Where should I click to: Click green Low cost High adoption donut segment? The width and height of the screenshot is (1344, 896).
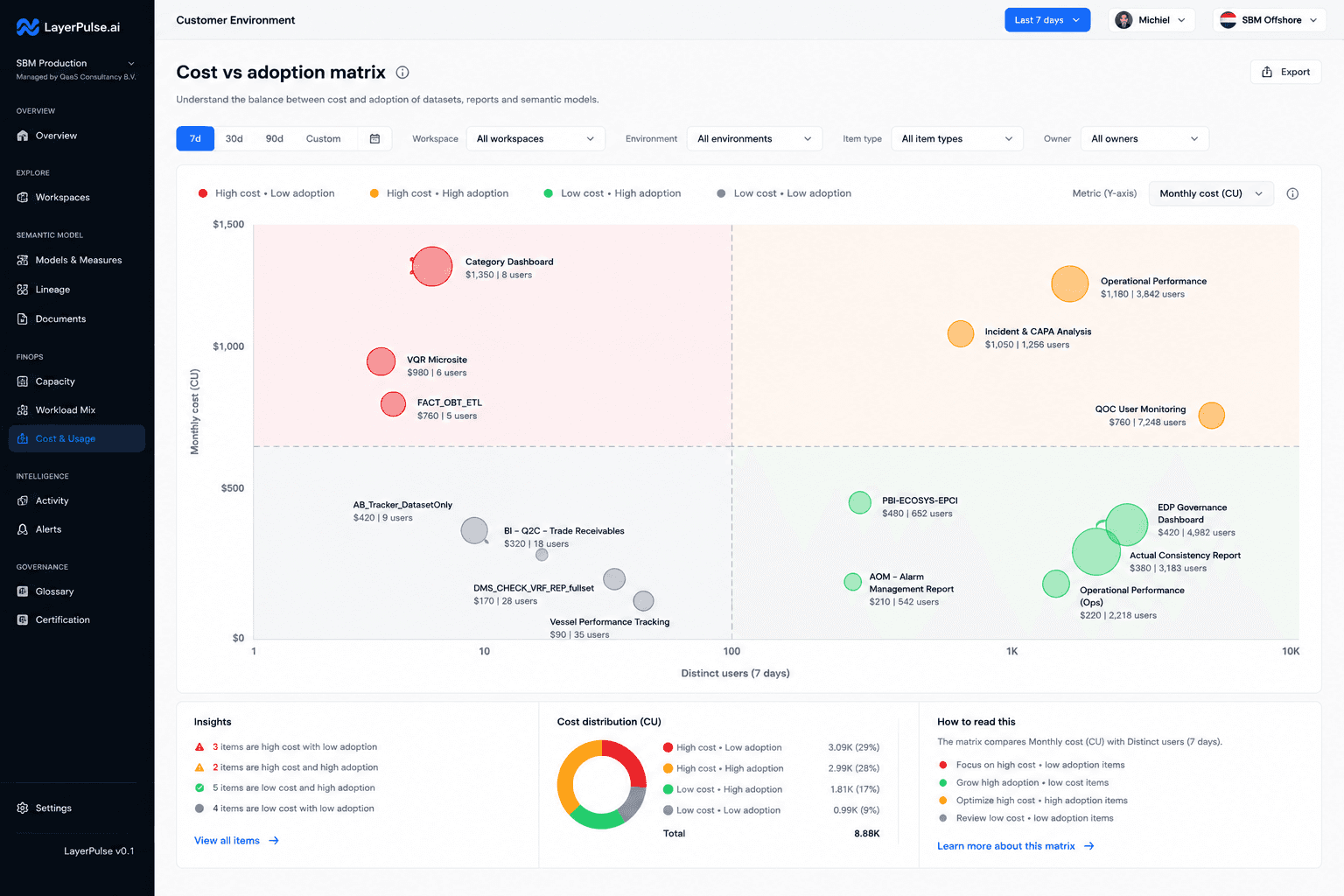tap(597, 821)
